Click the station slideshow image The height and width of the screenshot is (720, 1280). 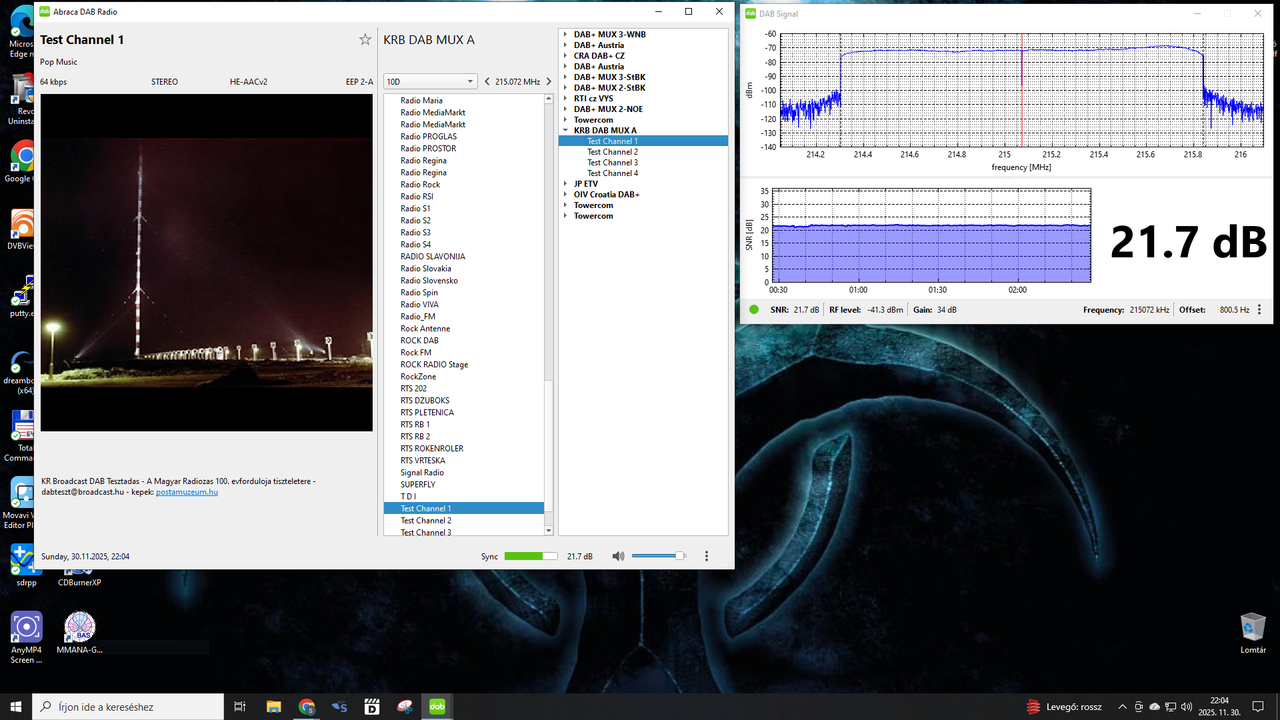coord(206,262)
